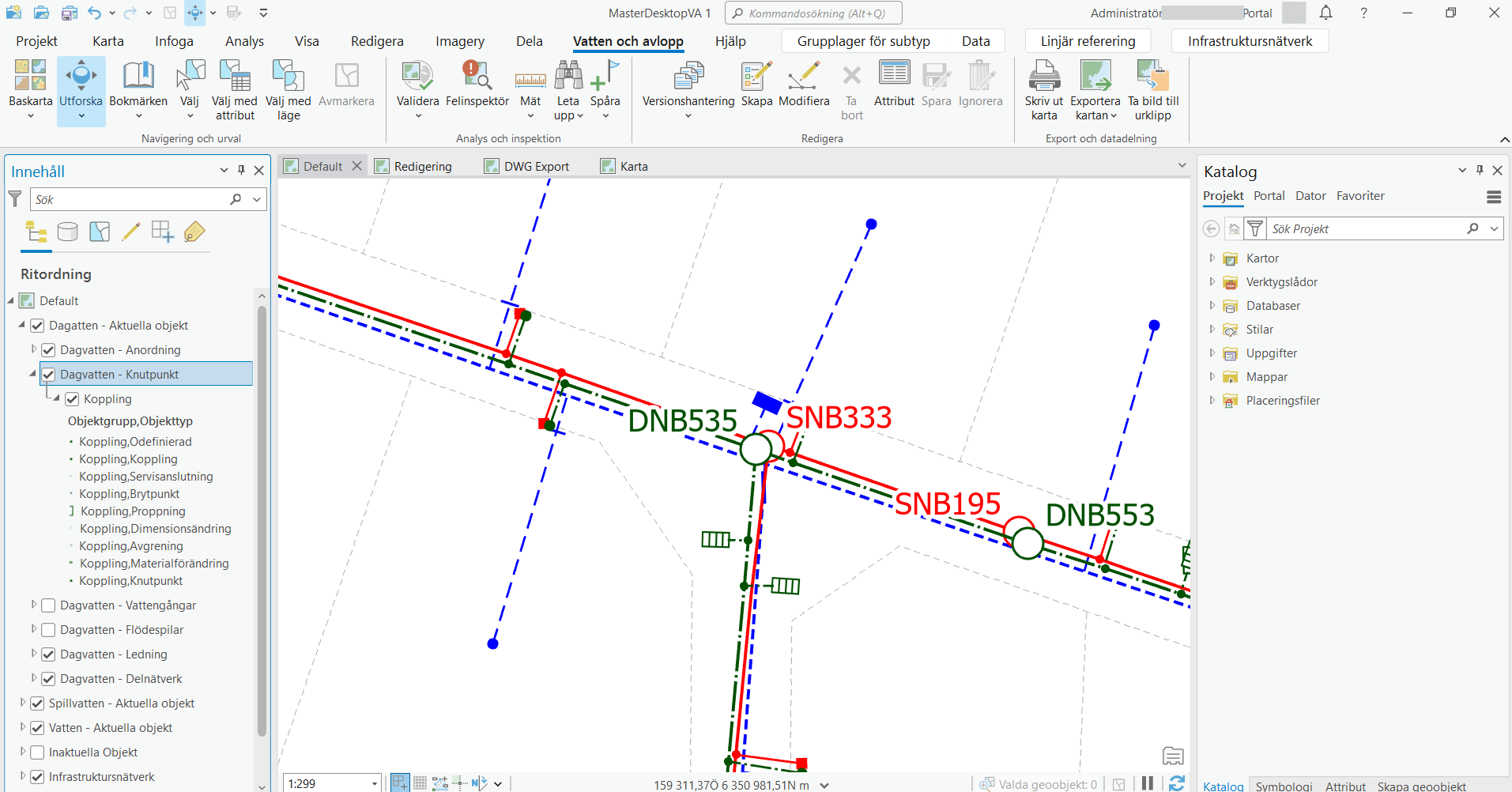The image size is (1512, 792).
Task: Click the blue square symbol near SNB333
Action: coord(767,402)
